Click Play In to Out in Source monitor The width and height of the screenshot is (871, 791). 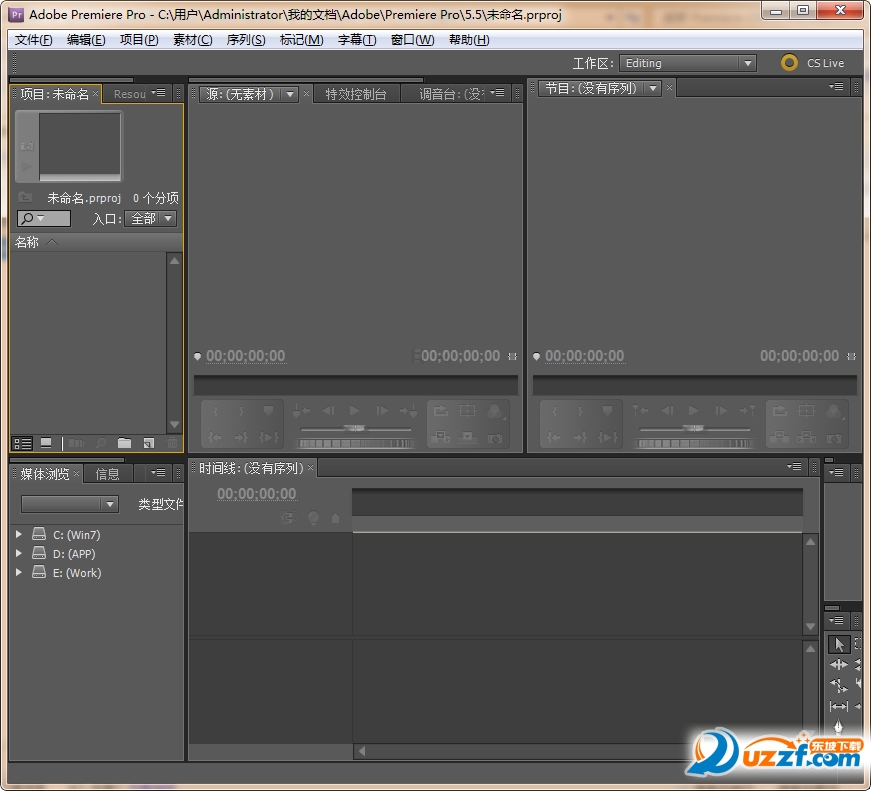(268, 438)
